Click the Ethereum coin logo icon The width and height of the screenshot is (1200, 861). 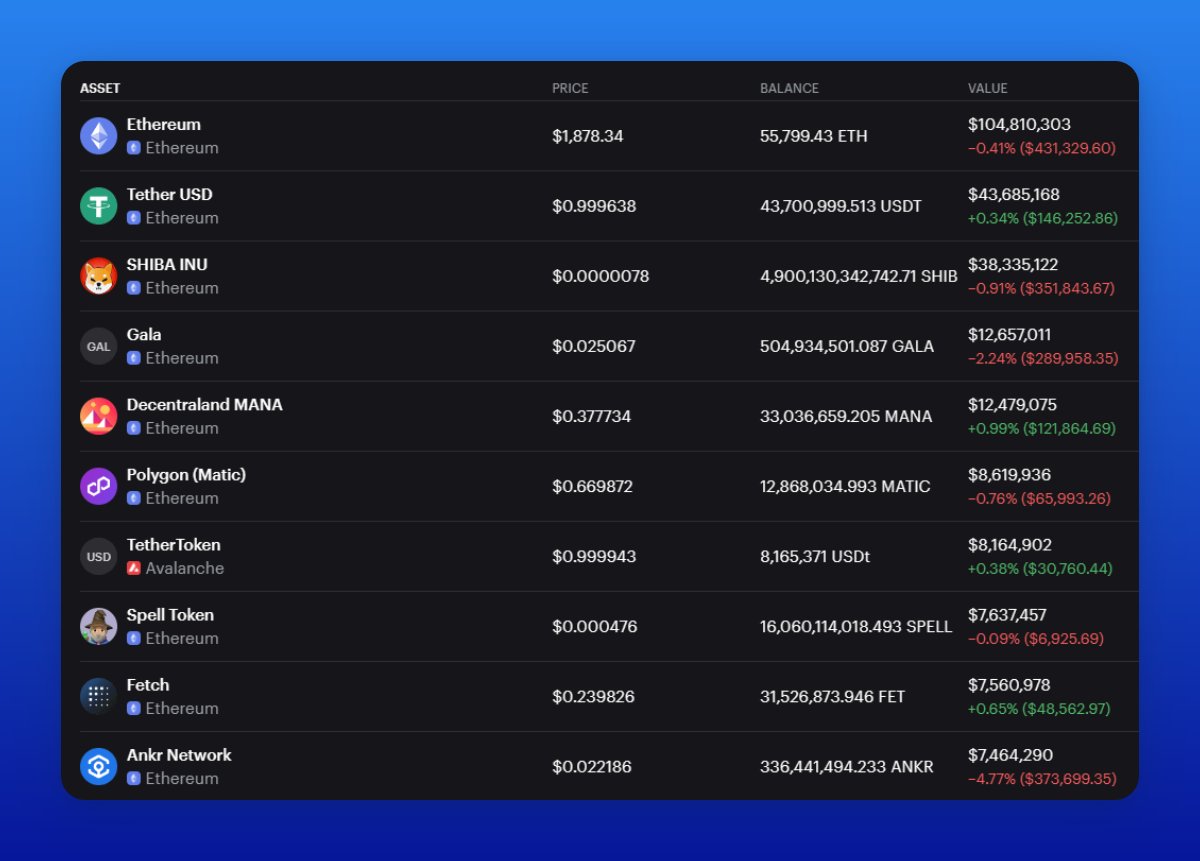tap(99, 136)
